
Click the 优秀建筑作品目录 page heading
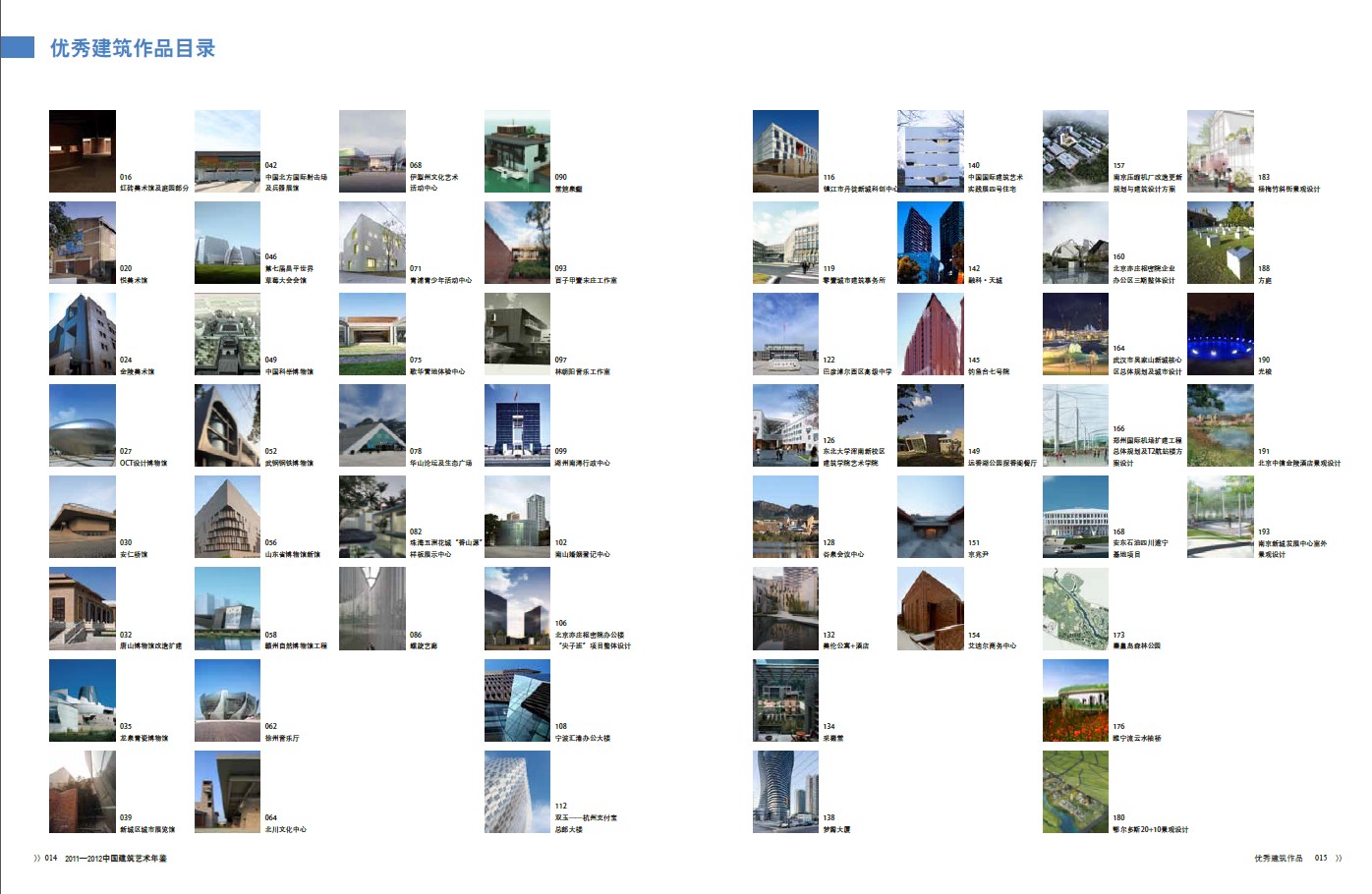(x=133, y=48)
